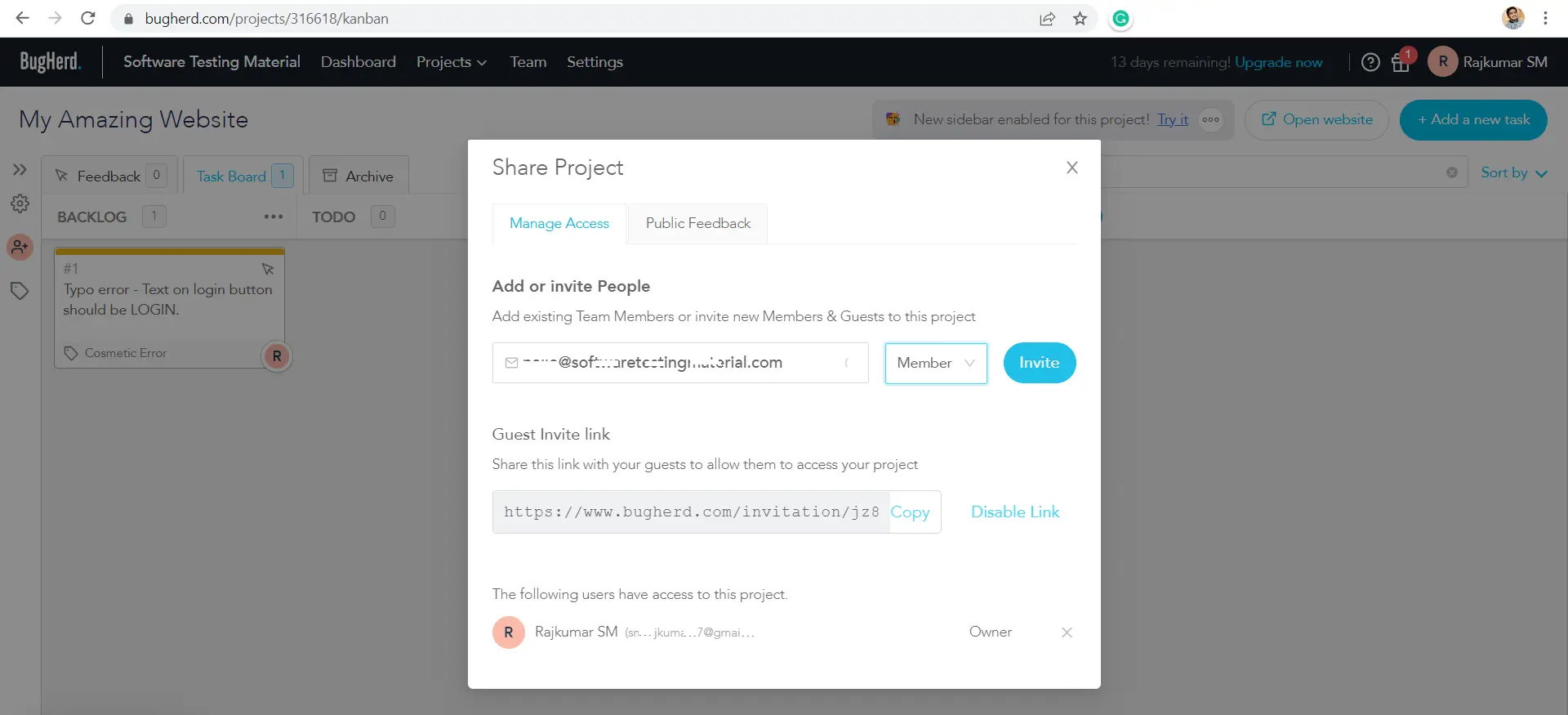
Task: Click the Rajkumar SM avatar in the header
Action: [x=1442, y=62]
